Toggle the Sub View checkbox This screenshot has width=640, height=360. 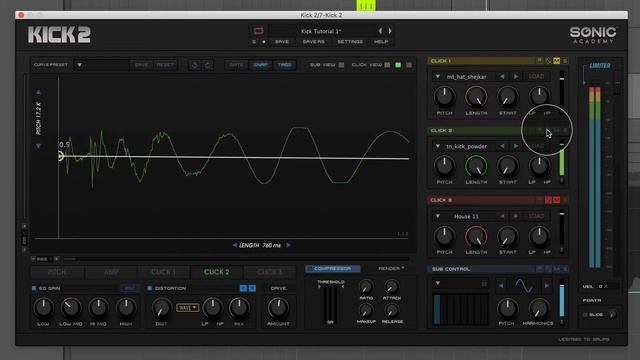[x=342, y=65]
